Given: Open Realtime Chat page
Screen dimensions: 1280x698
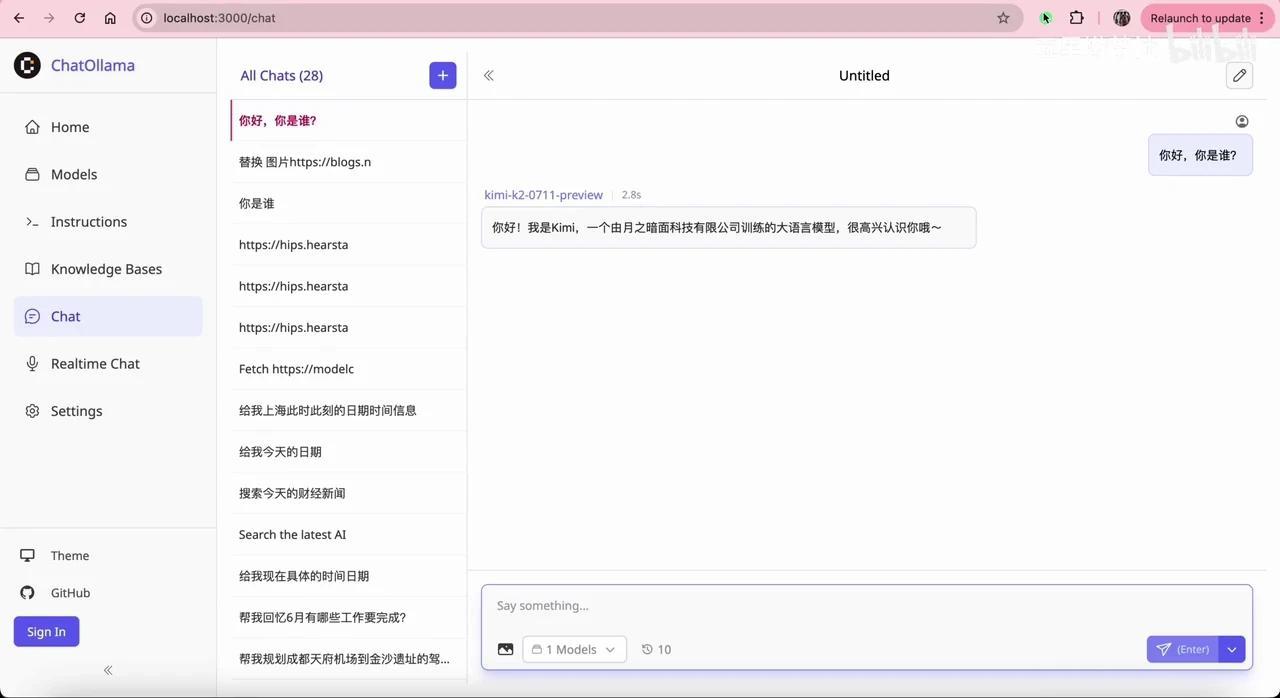Looking at the screenshot, I should [108, 364].
